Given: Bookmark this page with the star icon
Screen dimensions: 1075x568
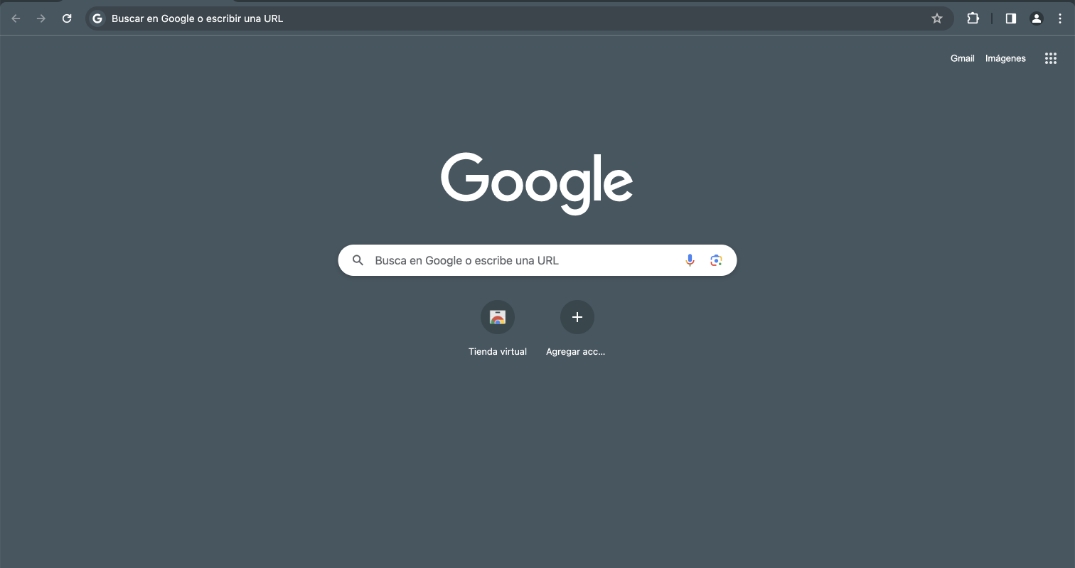Looking at the screenshot, I should [937, 19].
